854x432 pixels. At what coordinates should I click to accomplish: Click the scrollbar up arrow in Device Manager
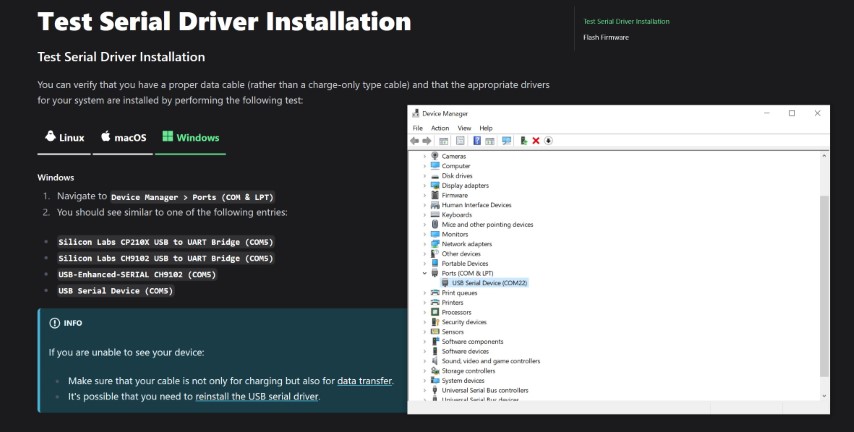(824, 156)
